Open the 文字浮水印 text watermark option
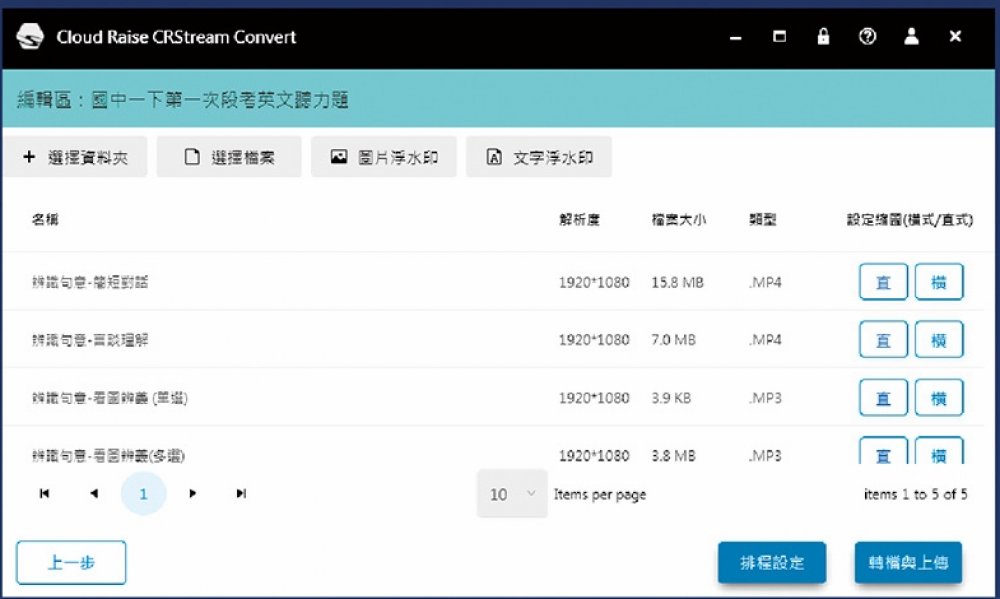The image size is (1000, 599). [539, 158]
